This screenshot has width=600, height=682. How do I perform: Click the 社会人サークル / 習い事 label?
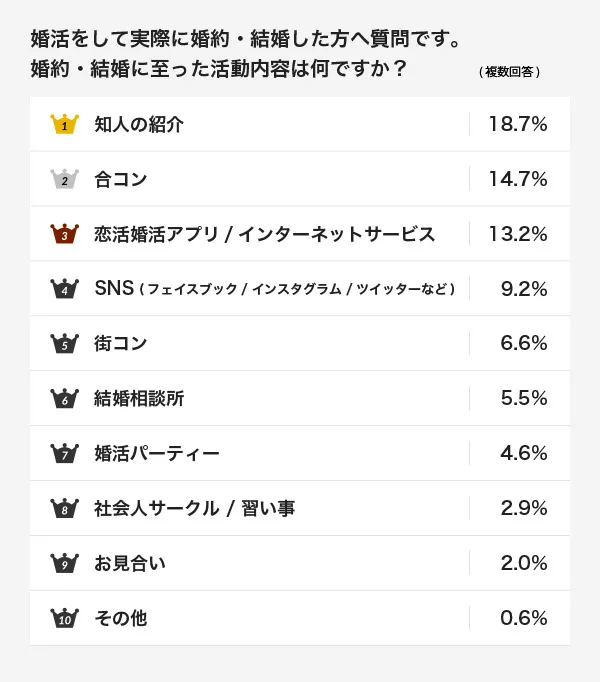(194, 508)
